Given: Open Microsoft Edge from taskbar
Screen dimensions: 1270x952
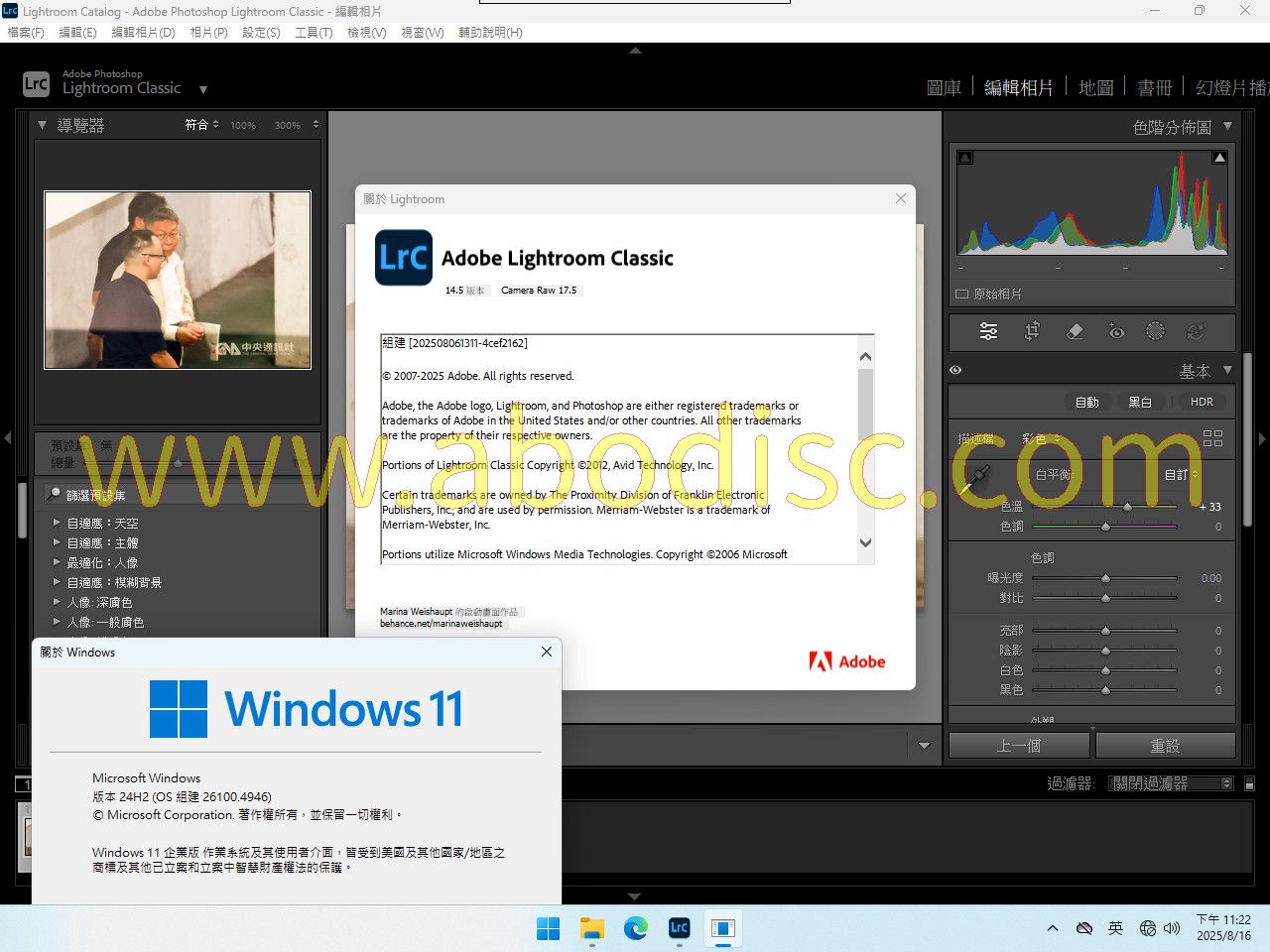Looking at the screenshot, I should [636, 928].
